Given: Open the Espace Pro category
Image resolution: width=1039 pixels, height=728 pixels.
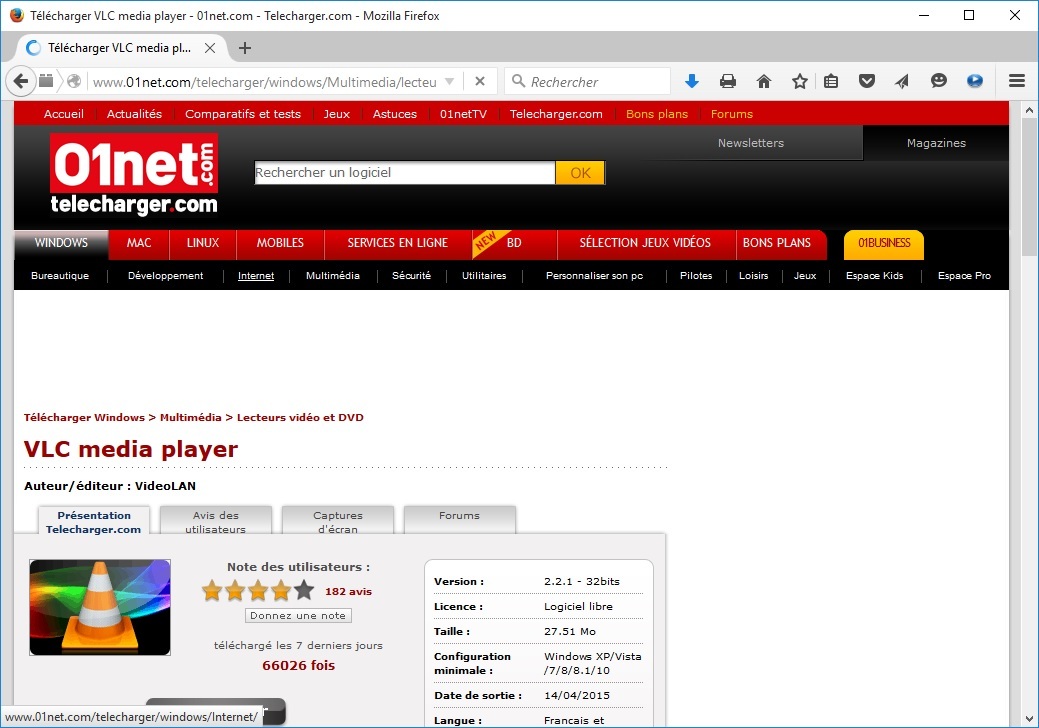Looking at the screenshot, I should pyautogui.click(x=964, y=276).
